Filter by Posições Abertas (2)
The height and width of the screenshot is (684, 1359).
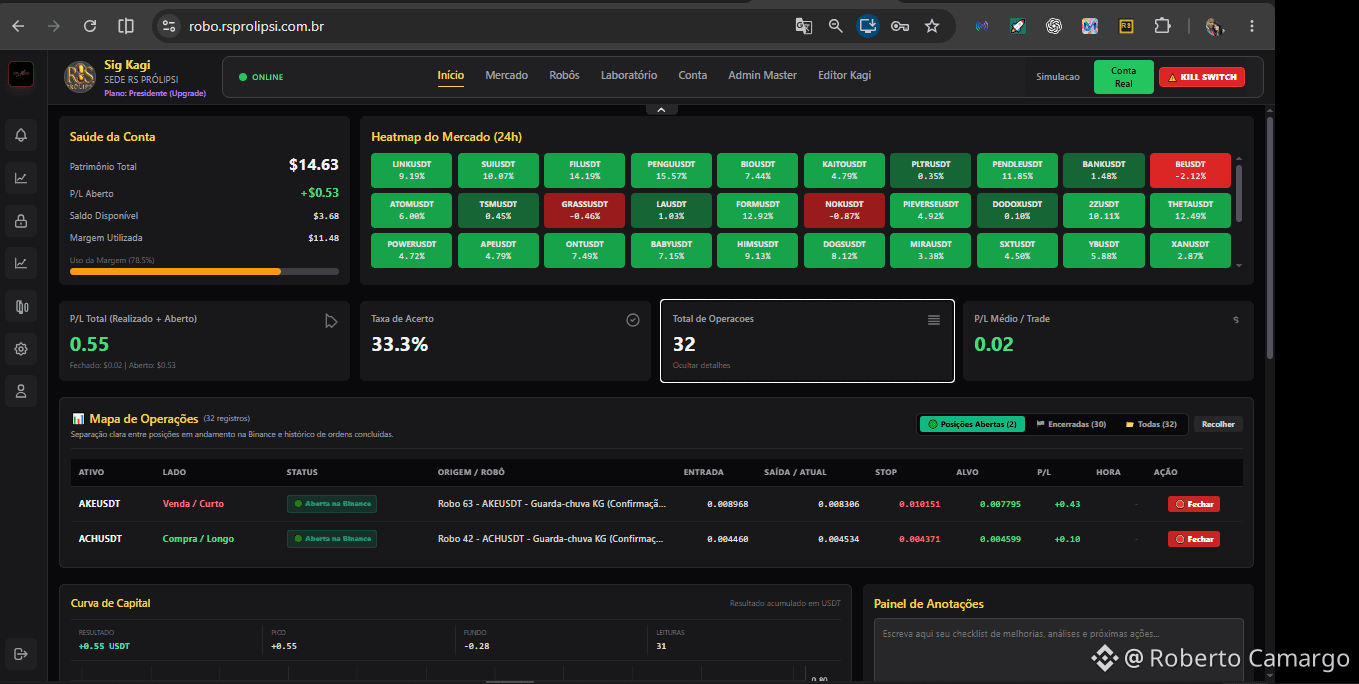(972, 424)
